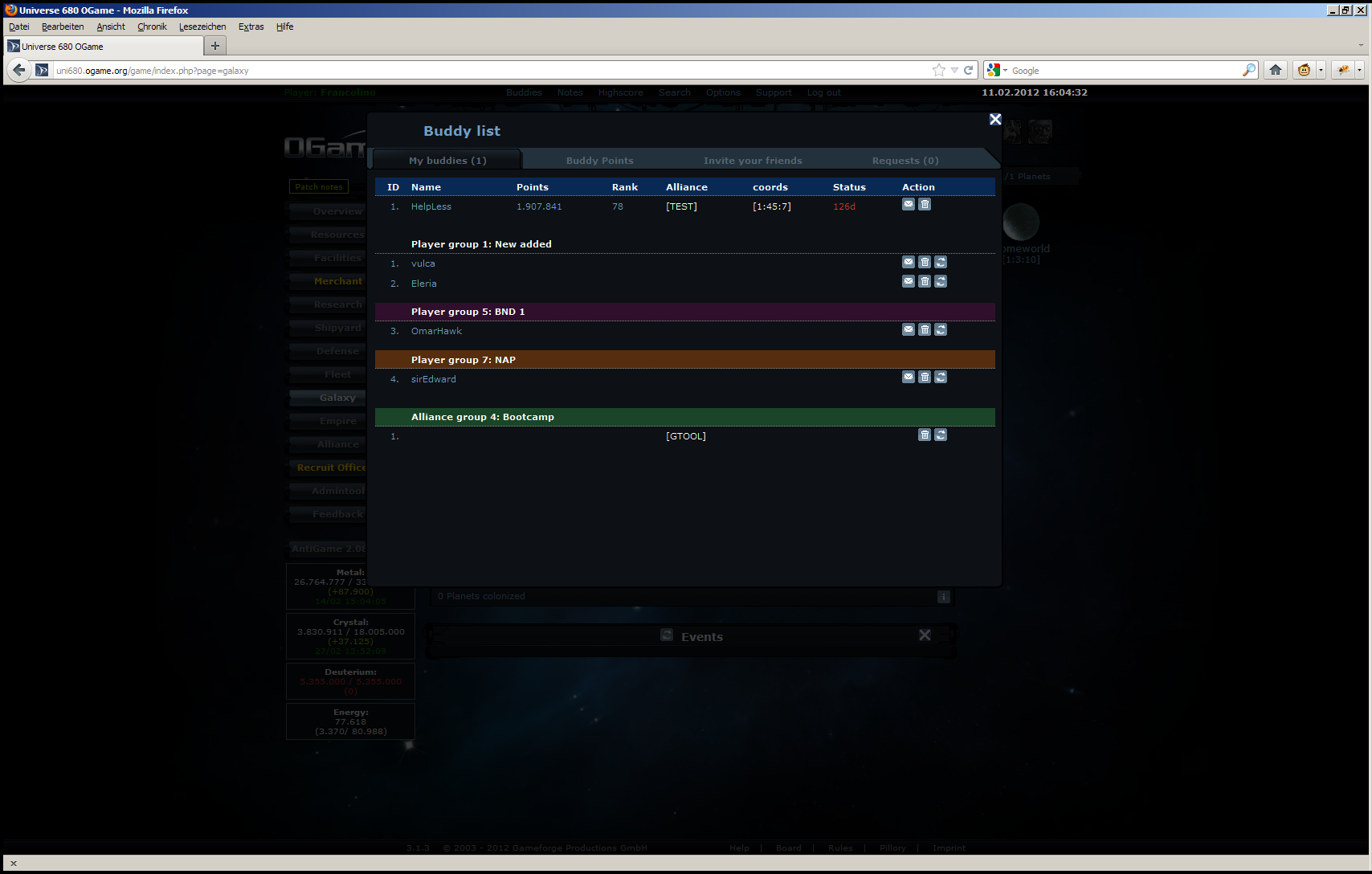The width and height of the screenshot is (1372, 874).
Task: Click Alliance group 4: Bootcamp header
Action: click(685, 417)
